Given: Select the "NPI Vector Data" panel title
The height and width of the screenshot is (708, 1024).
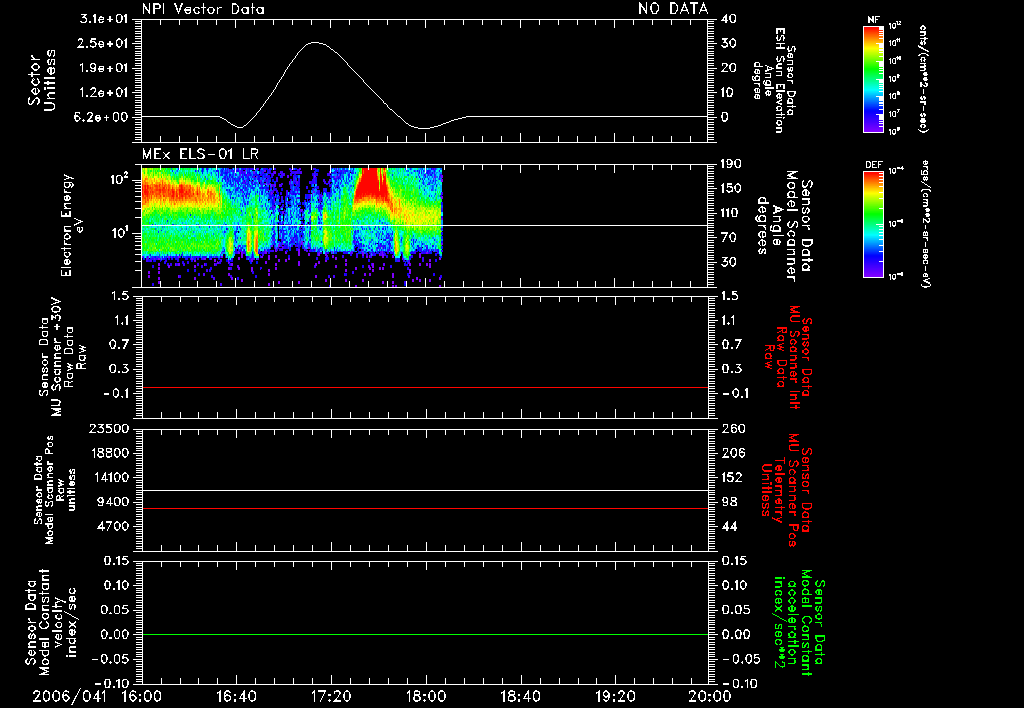Looking at the screenshot, I should [203, 9].
